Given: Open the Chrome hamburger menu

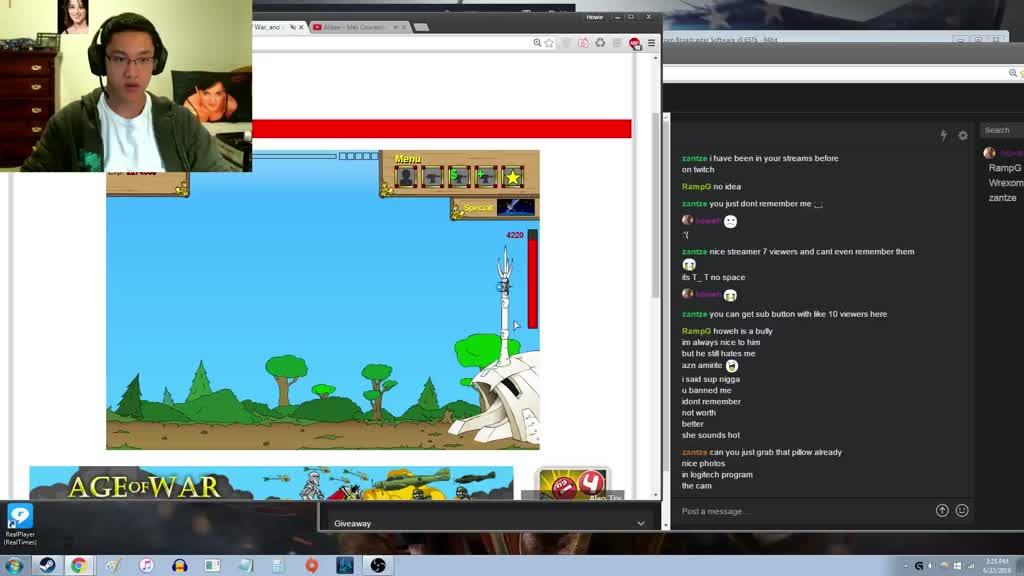Looking at the screenshot, I should 651,43.
